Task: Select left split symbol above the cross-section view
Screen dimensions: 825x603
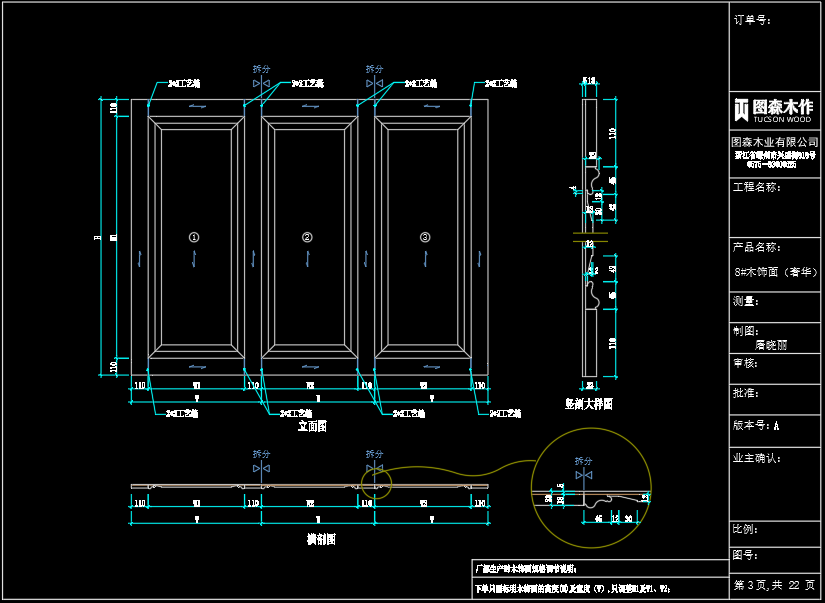Action: pyautogui.click(x=261, y=467)
